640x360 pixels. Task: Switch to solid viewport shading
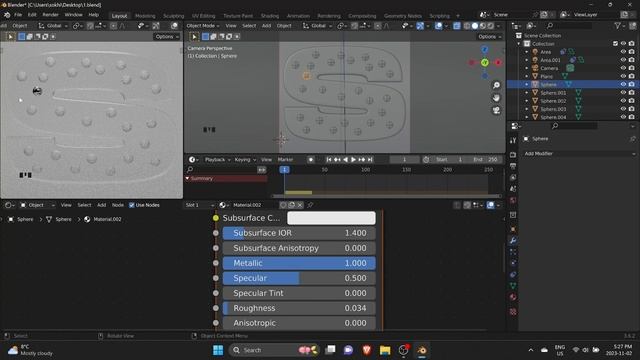coord(475,26)
